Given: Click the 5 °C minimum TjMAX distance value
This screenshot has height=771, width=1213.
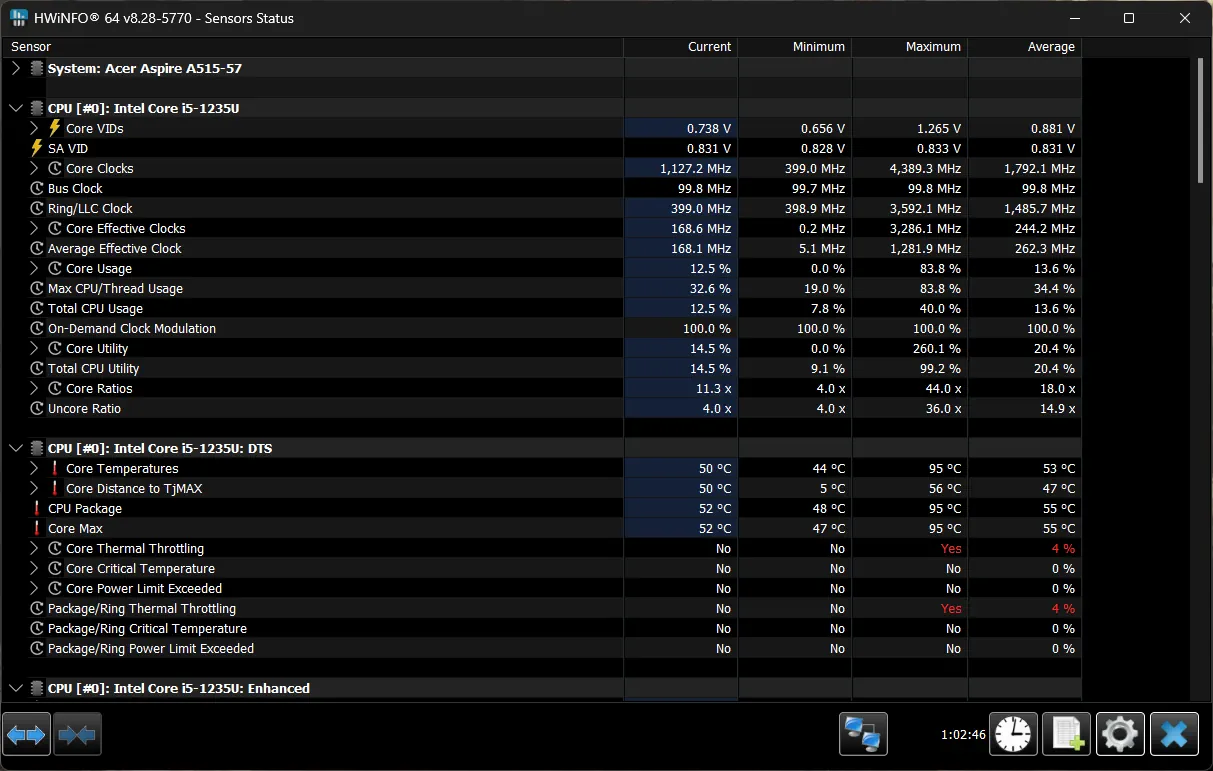Looking at the screenshot, I should click(x=830, y=488).
